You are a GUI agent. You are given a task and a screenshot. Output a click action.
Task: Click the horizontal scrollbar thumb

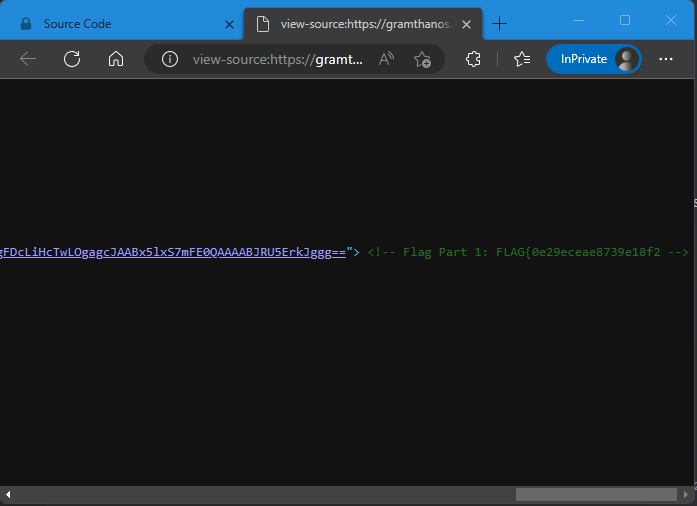click(596, 494)
